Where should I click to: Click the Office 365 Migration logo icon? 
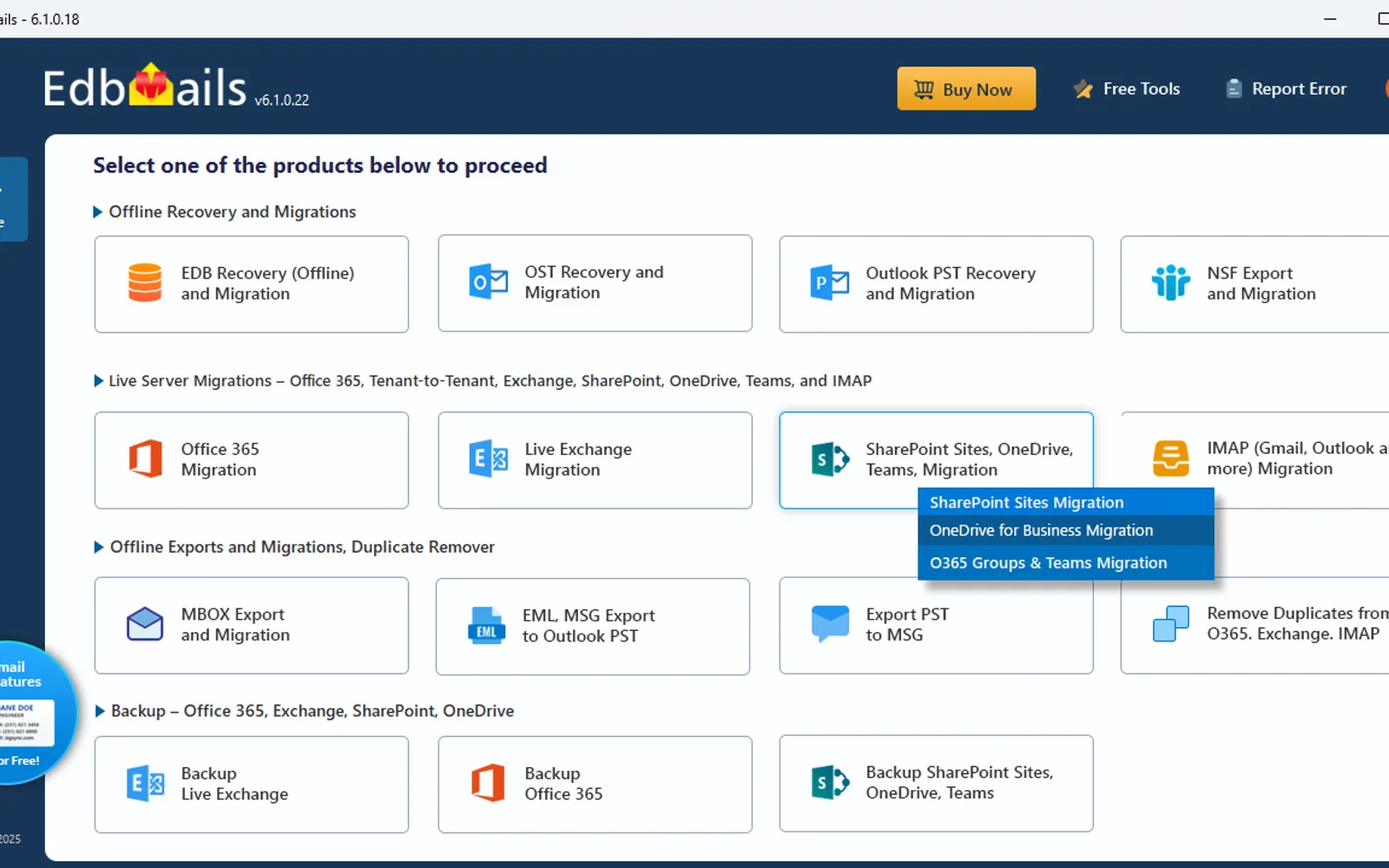[x=145, y=459]
